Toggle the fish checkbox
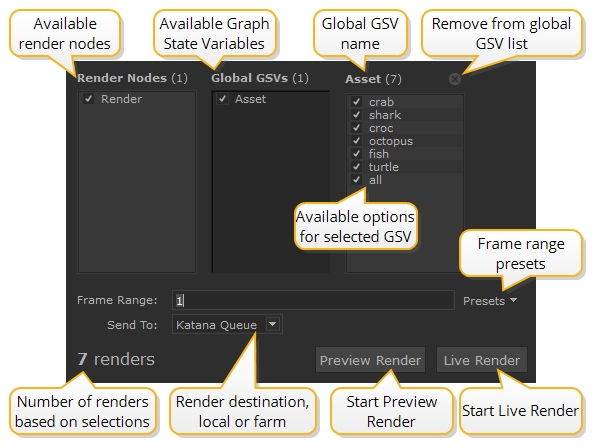Screen dimensions: 596x448 coord(356,154)
